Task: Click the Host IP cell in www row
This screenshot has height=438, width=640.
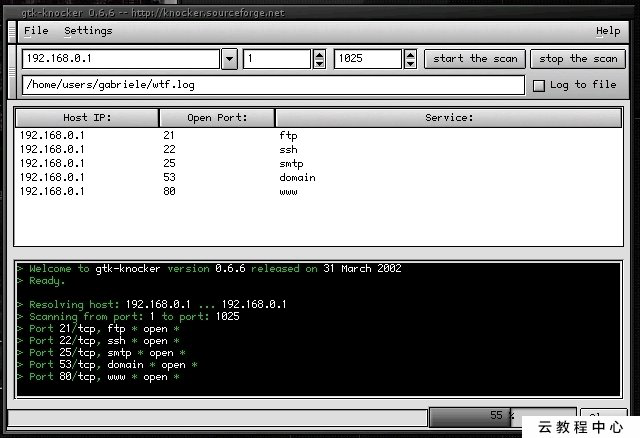Action: tap(52, 191)
